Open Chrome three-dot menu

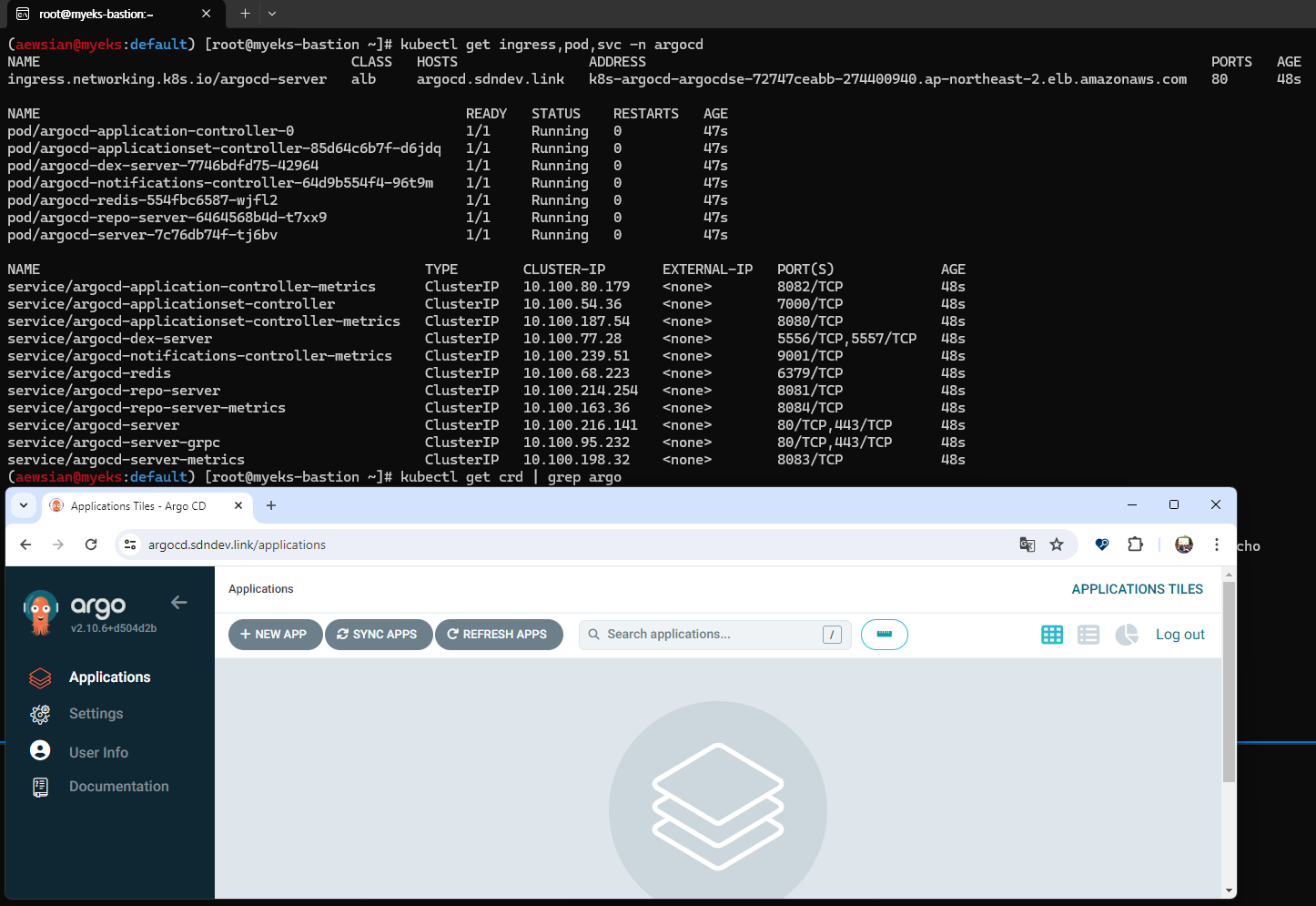1217,545
